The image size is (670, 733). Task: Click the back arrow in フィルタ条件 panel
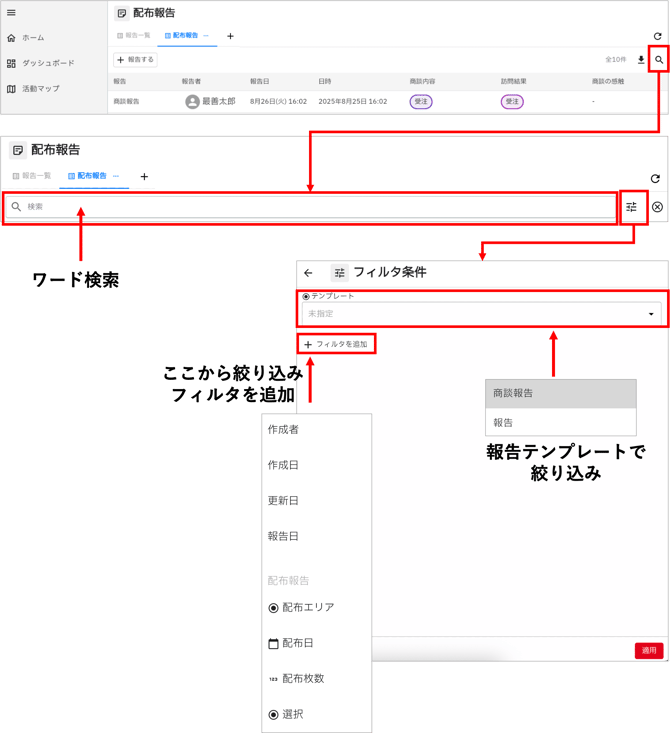[x=308, y=272]
